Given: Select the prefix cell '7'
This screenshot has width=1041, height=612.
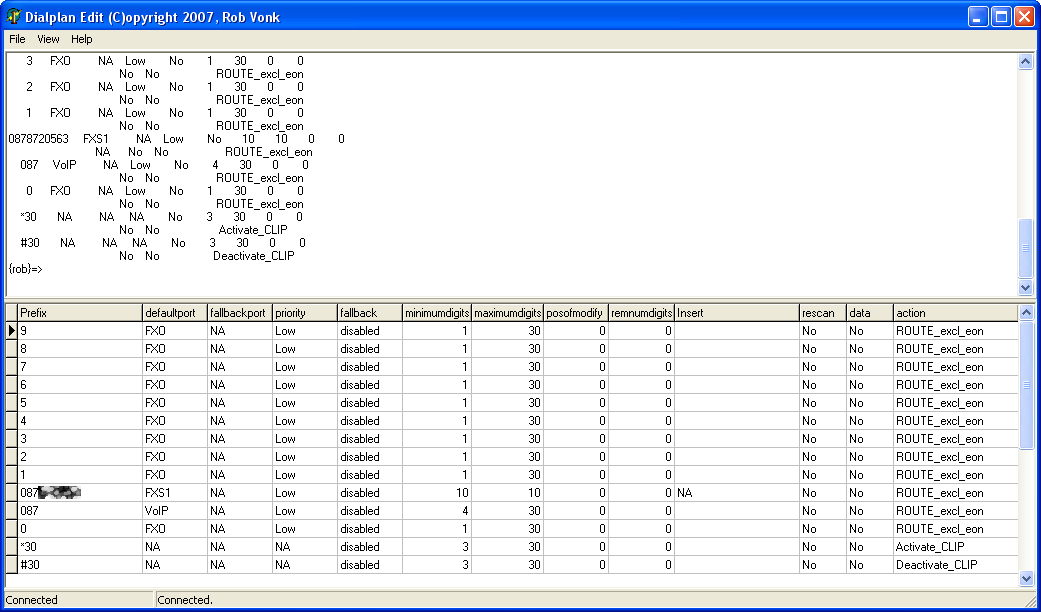Looking at the screenshot, I should pyautogui.click(x=80, y=366).
